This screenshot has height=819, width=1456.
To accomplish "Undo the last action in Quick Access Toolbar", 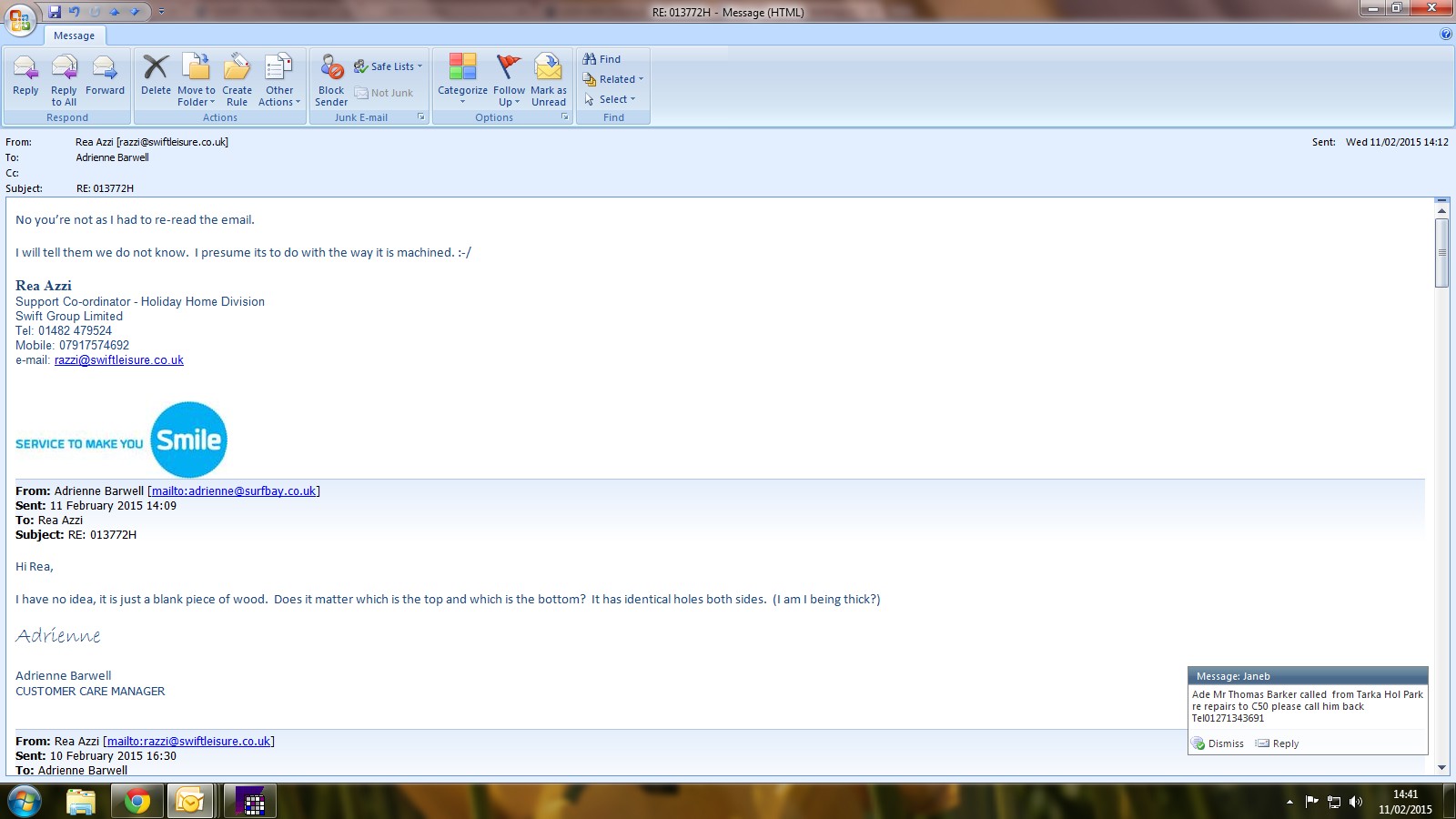I will 75,12.
